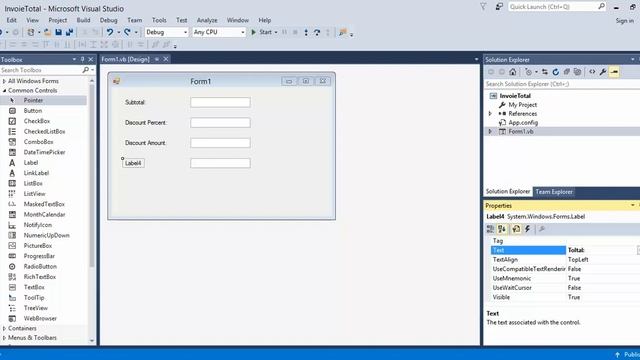Click the Label4 control on the form
640x360 pixels.
[133, 163]
